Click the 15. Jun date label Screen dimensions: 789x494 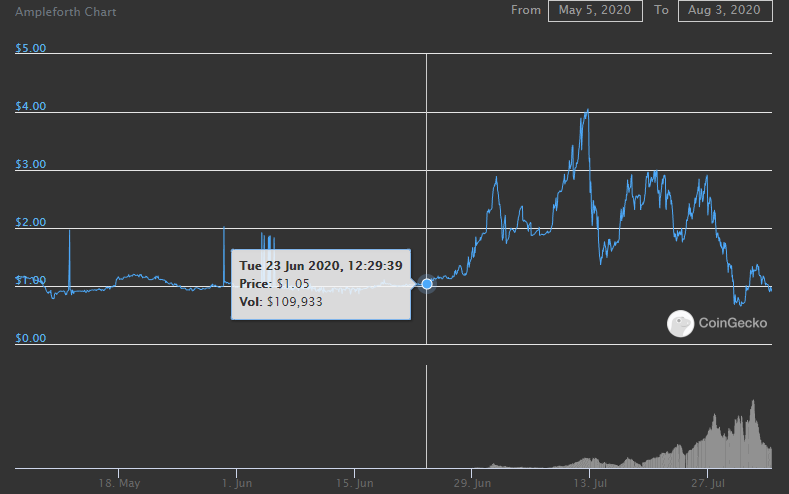coord(355,483)
